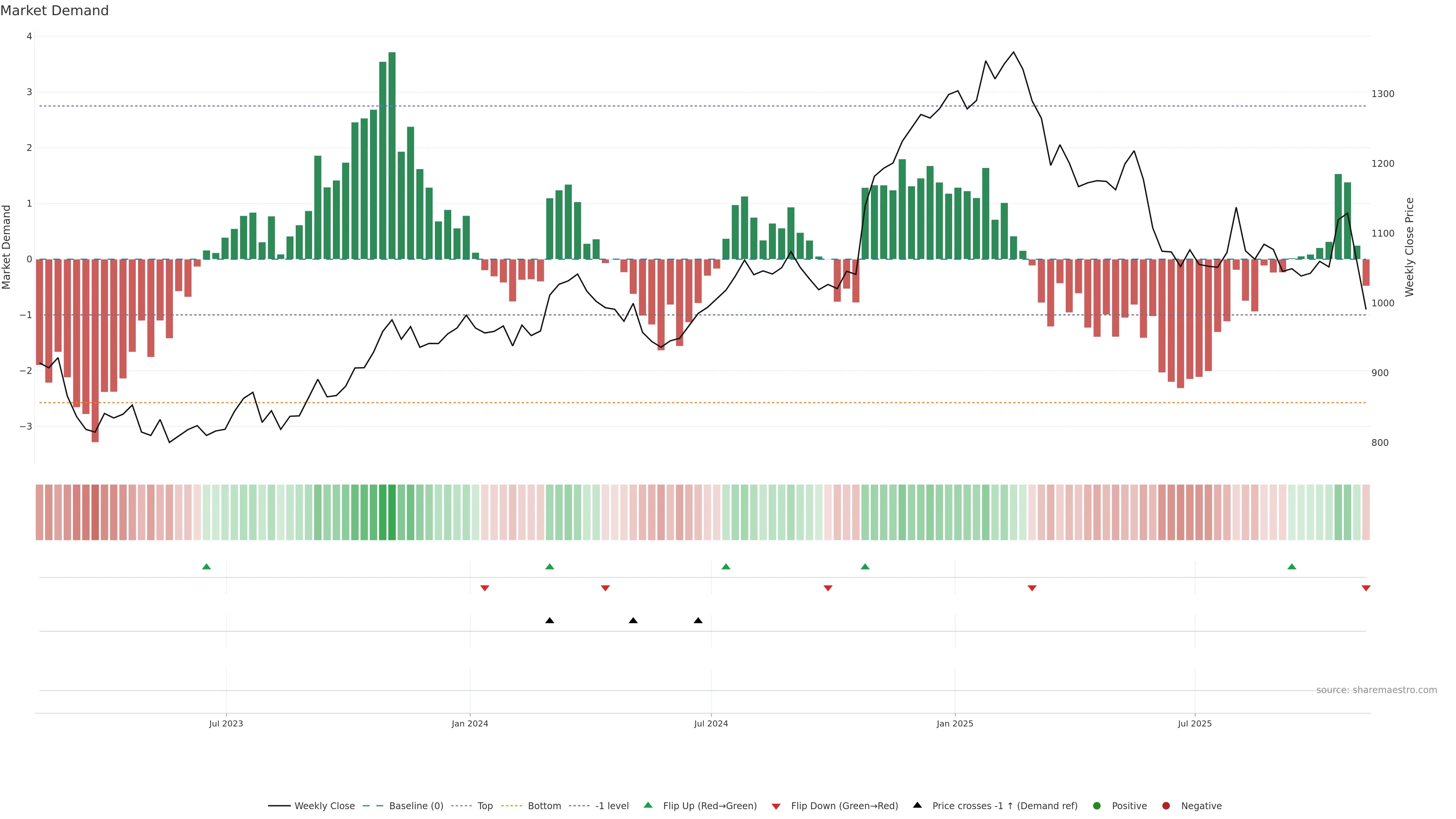
Task: Click the tallest green demand bar
Action: coord(392,155)
